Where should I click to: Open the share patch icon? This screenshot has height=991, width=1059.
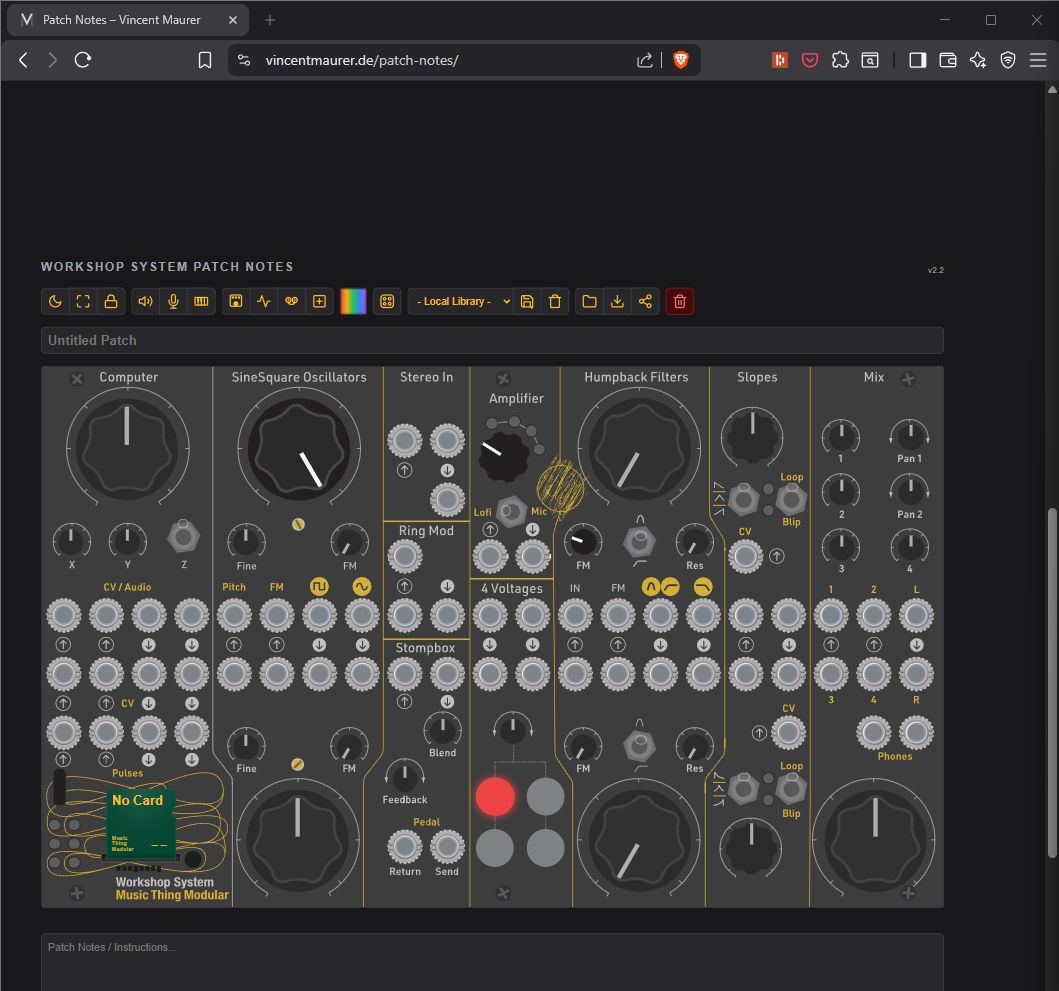(645, 301)
